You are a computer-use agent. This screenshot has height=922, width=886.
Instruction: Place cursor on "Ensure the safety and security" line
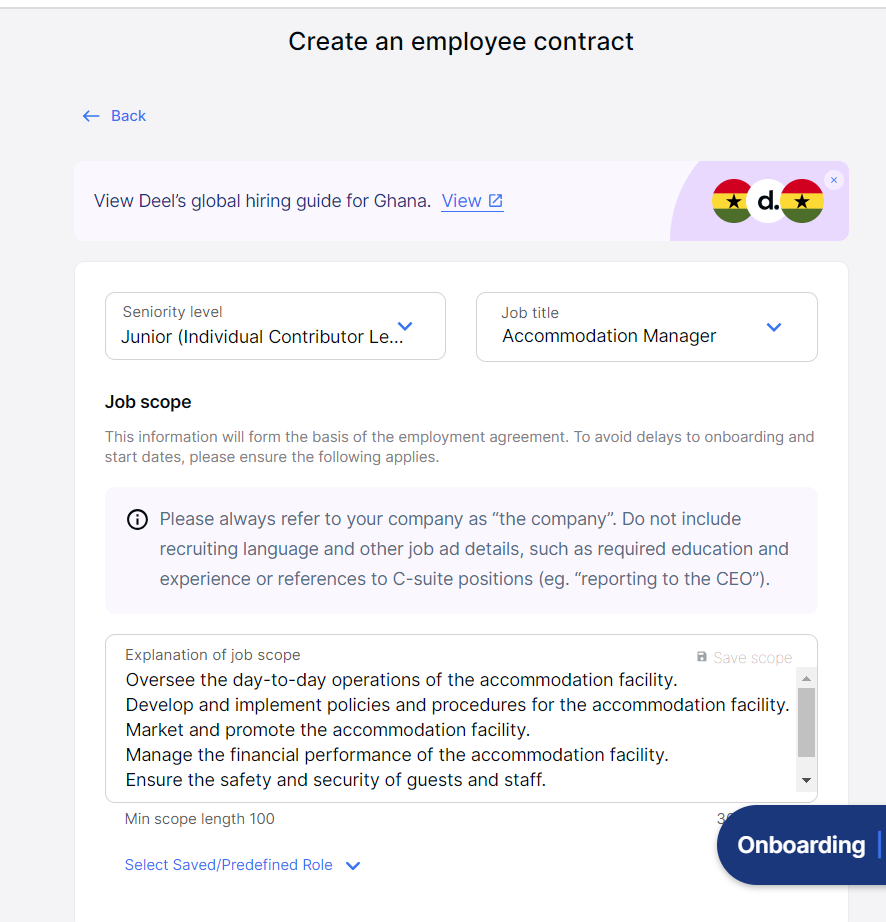point(335,780)
